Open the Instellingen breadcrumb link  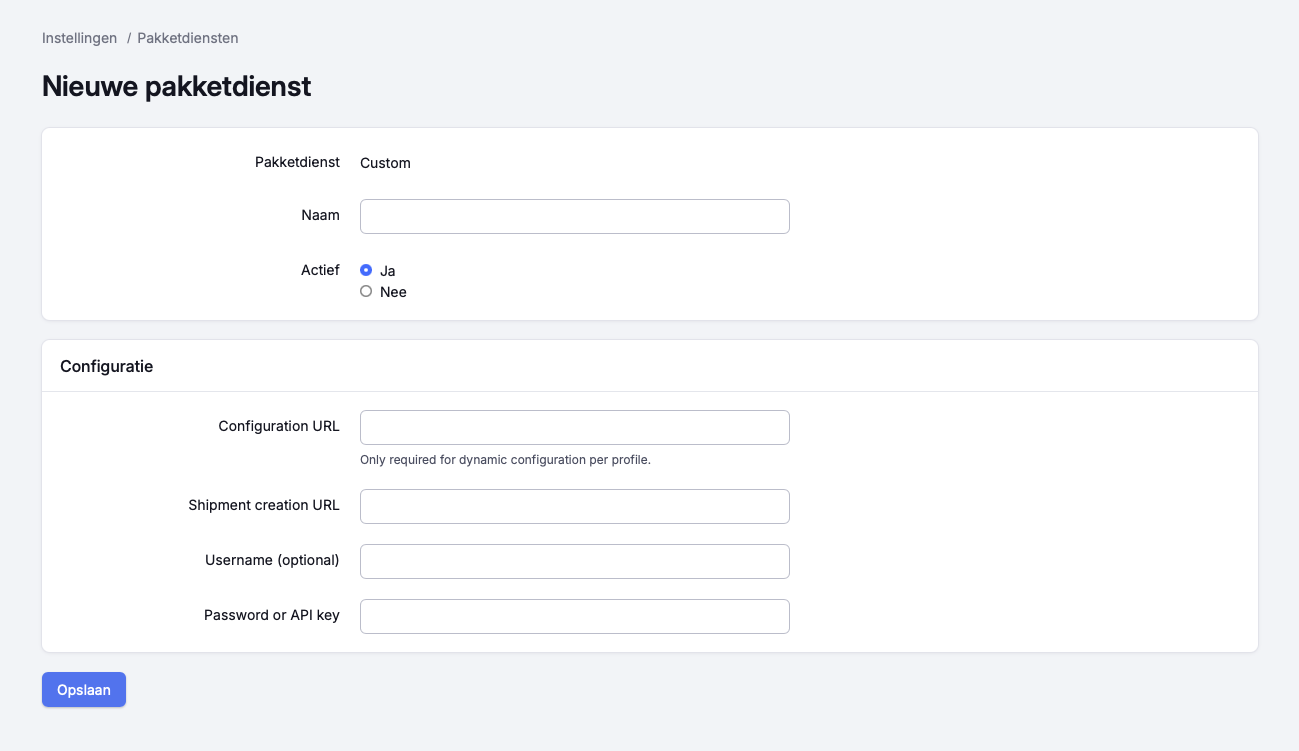[79, 38]
